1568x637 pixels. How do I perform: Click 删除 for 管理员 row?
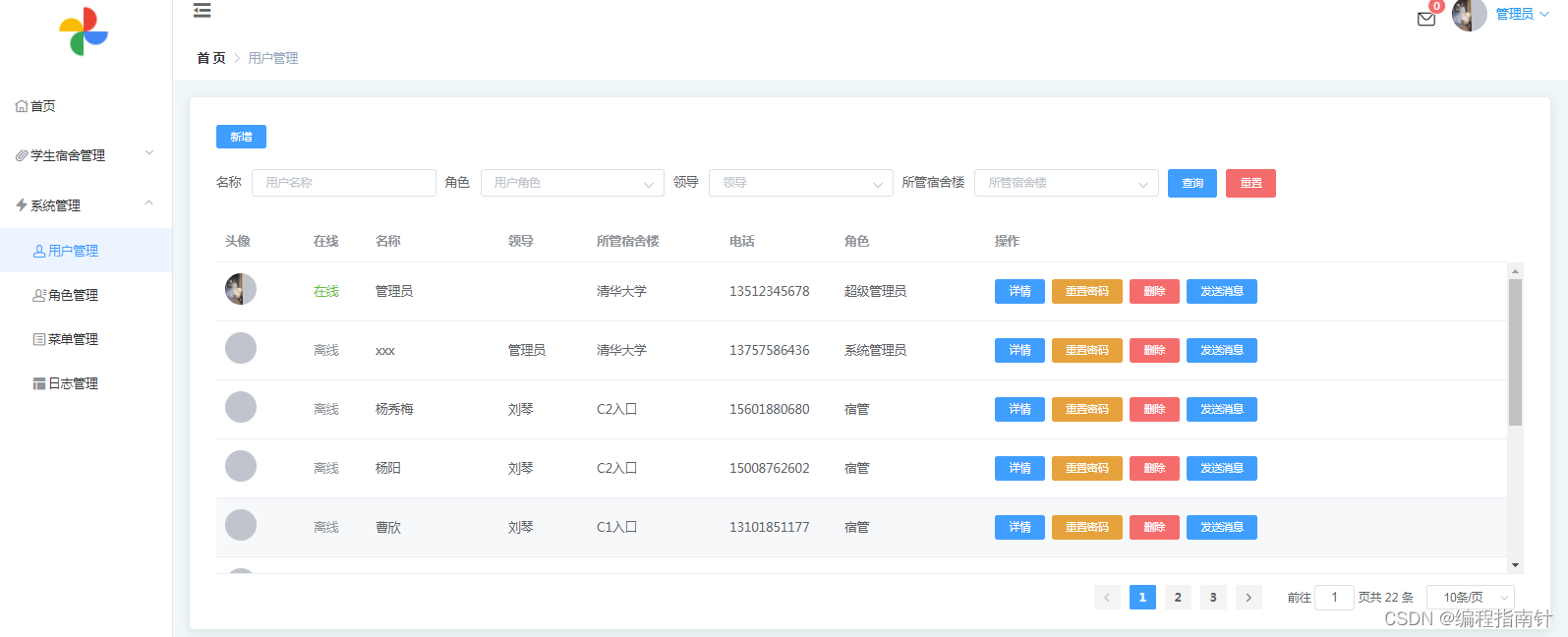click(x=1154, y=291)
